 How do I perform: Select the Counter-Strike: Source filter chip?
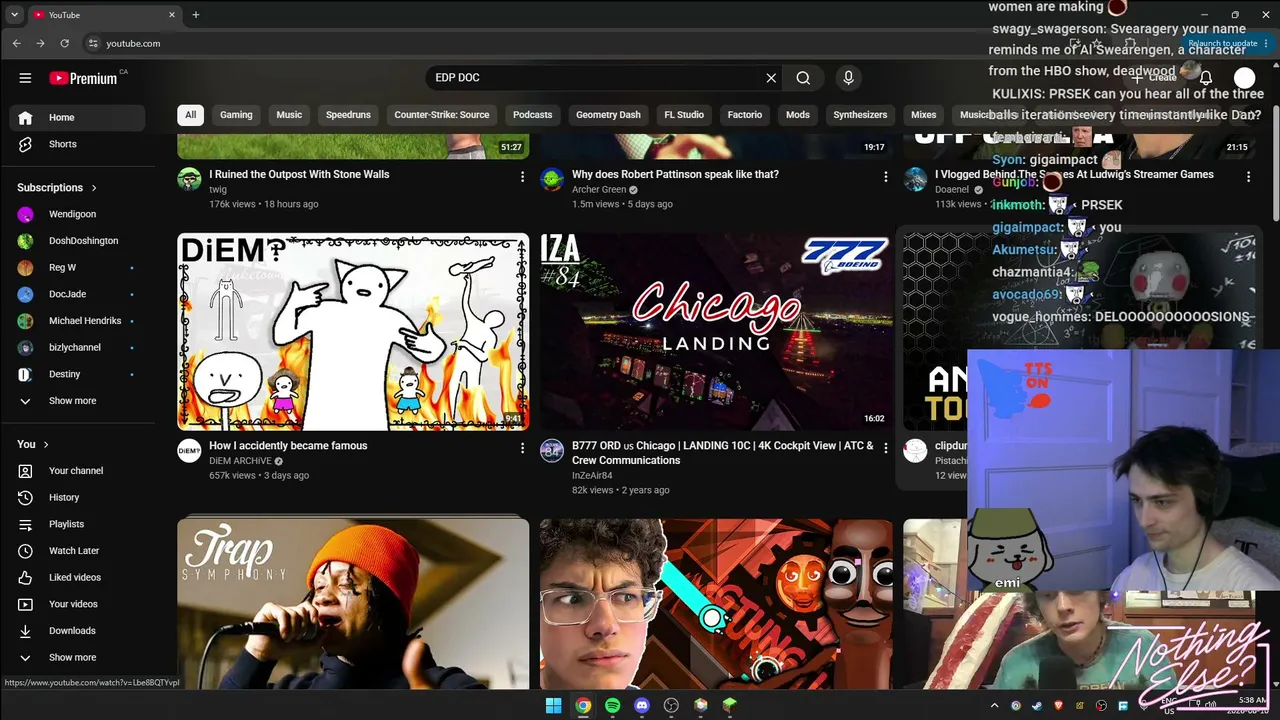point(442,115)
